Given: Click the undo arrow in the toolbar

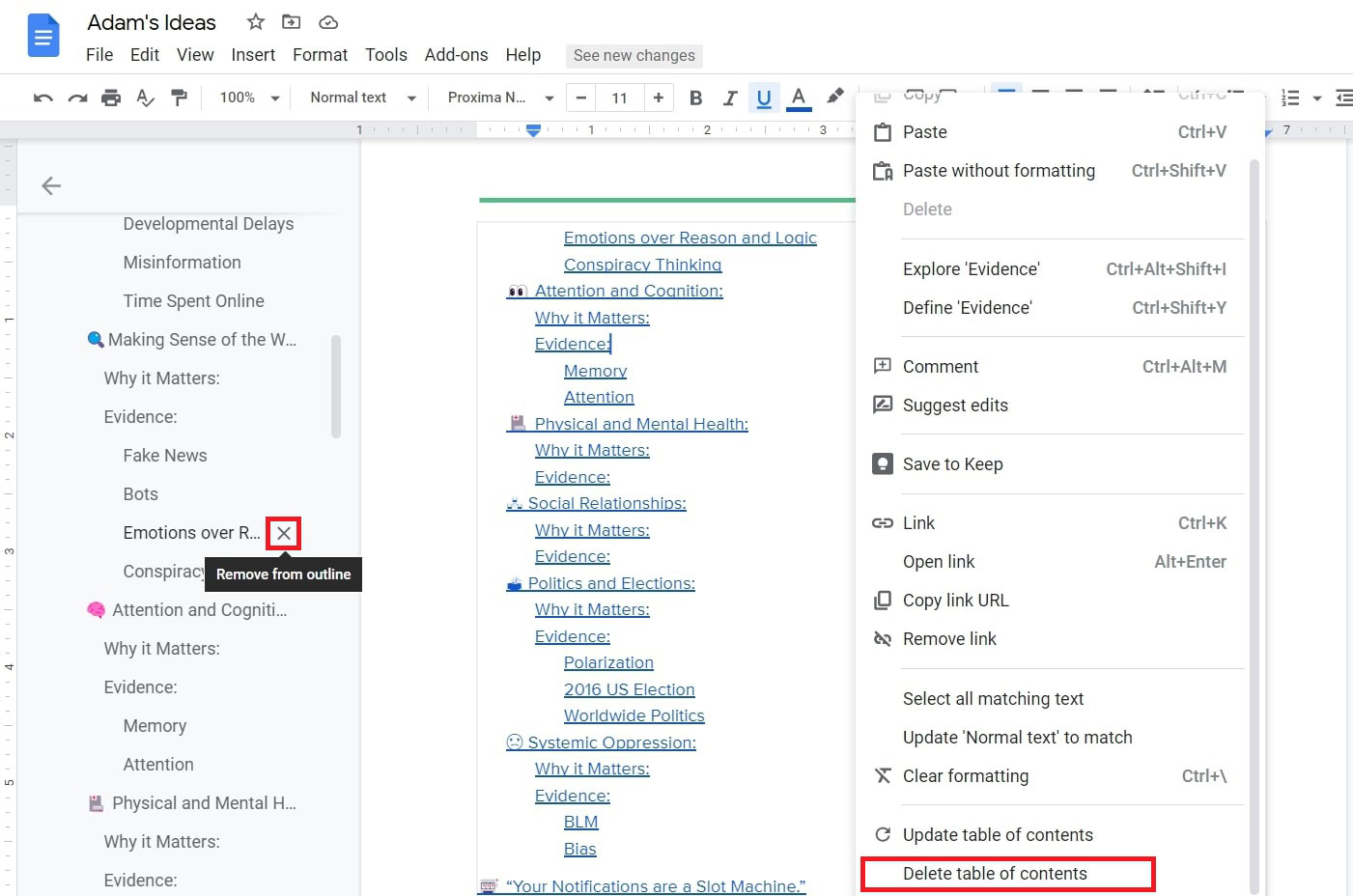Looking at the screenshot, I should (x=42, y=98).
